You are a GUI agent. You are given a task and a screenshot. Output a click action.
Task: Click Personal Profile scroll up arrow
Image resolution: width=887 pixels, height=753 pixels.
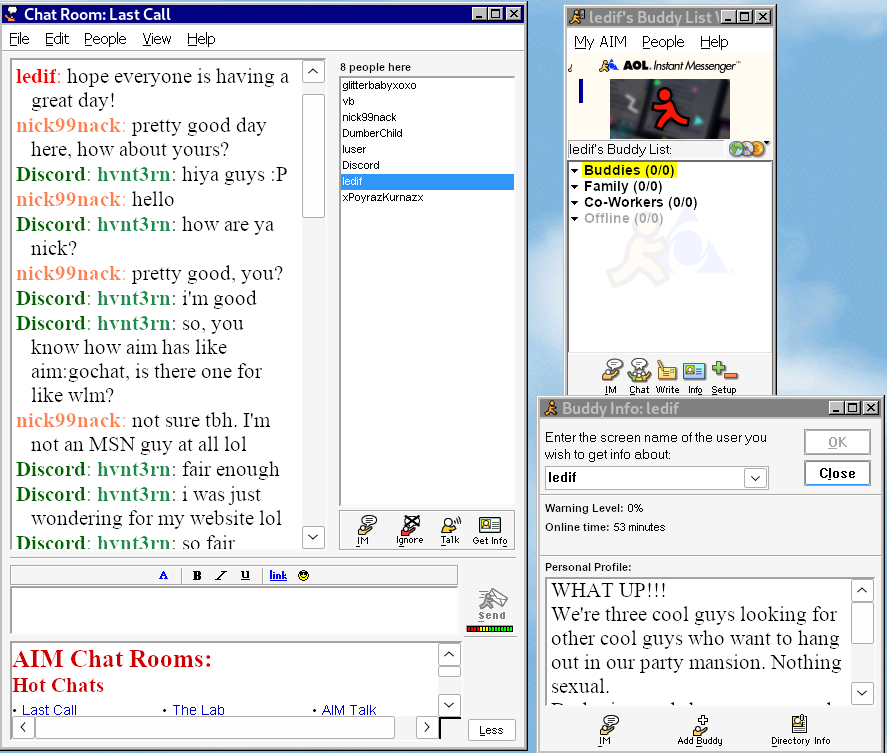[862, 591]
